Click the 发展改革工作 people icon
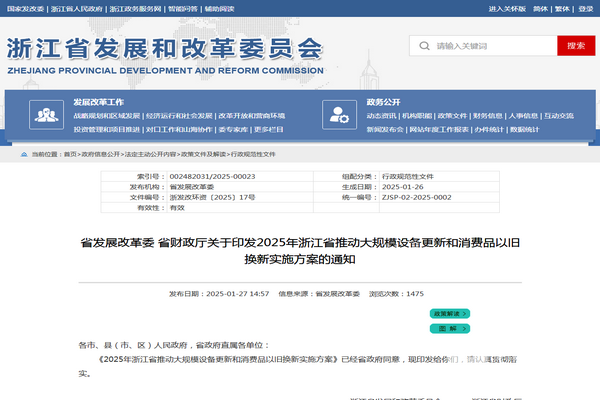 coord(46,115)
